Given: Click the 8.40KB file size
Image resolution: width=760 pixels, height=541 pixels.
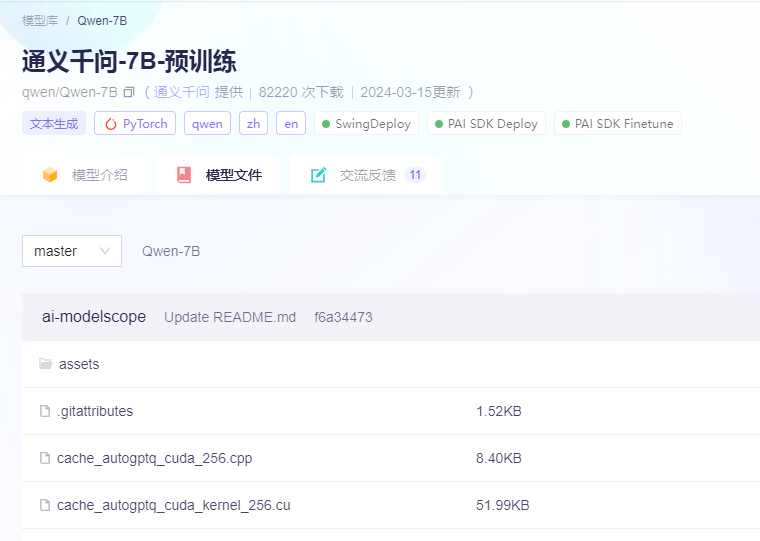Looking at the screenshot, I should tap(499, 458).
